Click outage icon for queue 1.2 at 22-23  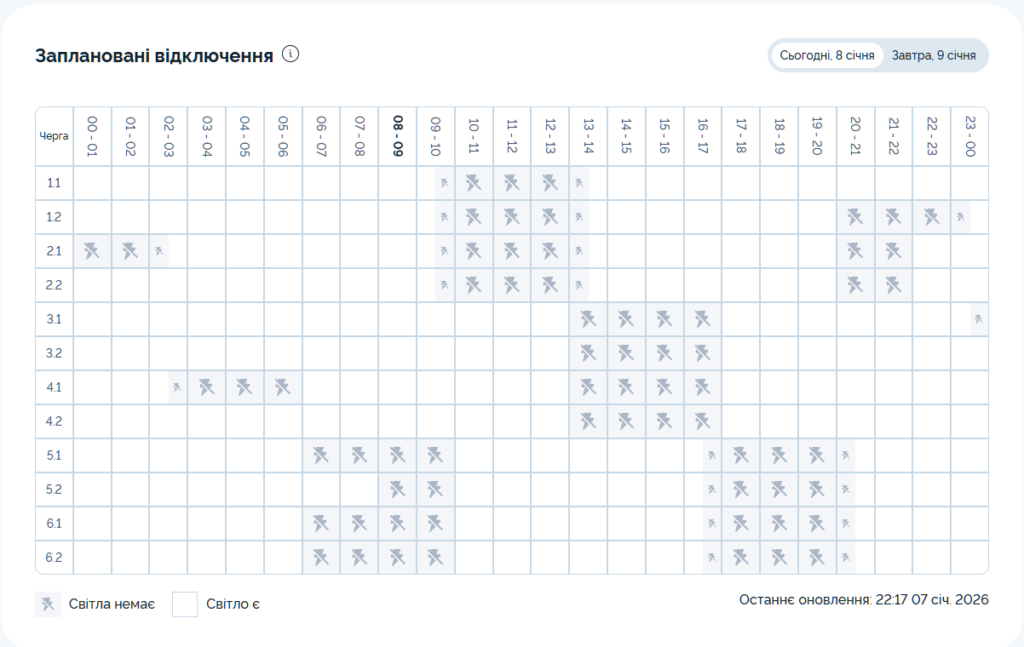tap(932, 217)
